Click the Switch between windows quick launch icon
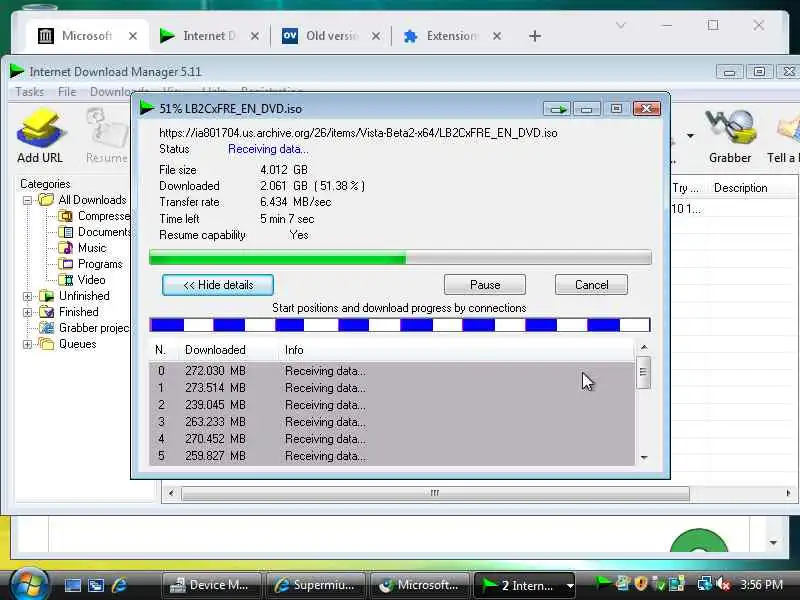The height and width of the screenshot is (600, 800). pyautogui.click(x=96, y=585)
